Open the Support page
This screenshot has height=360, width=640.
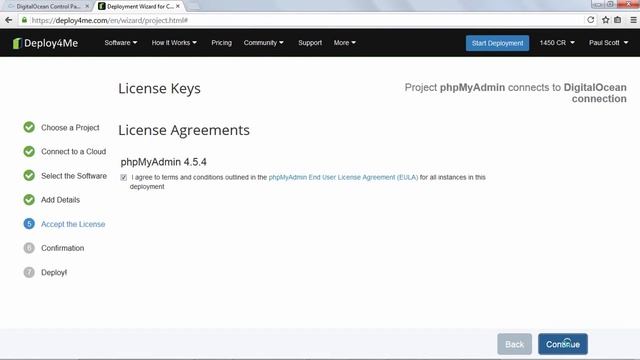click(310, 43)
